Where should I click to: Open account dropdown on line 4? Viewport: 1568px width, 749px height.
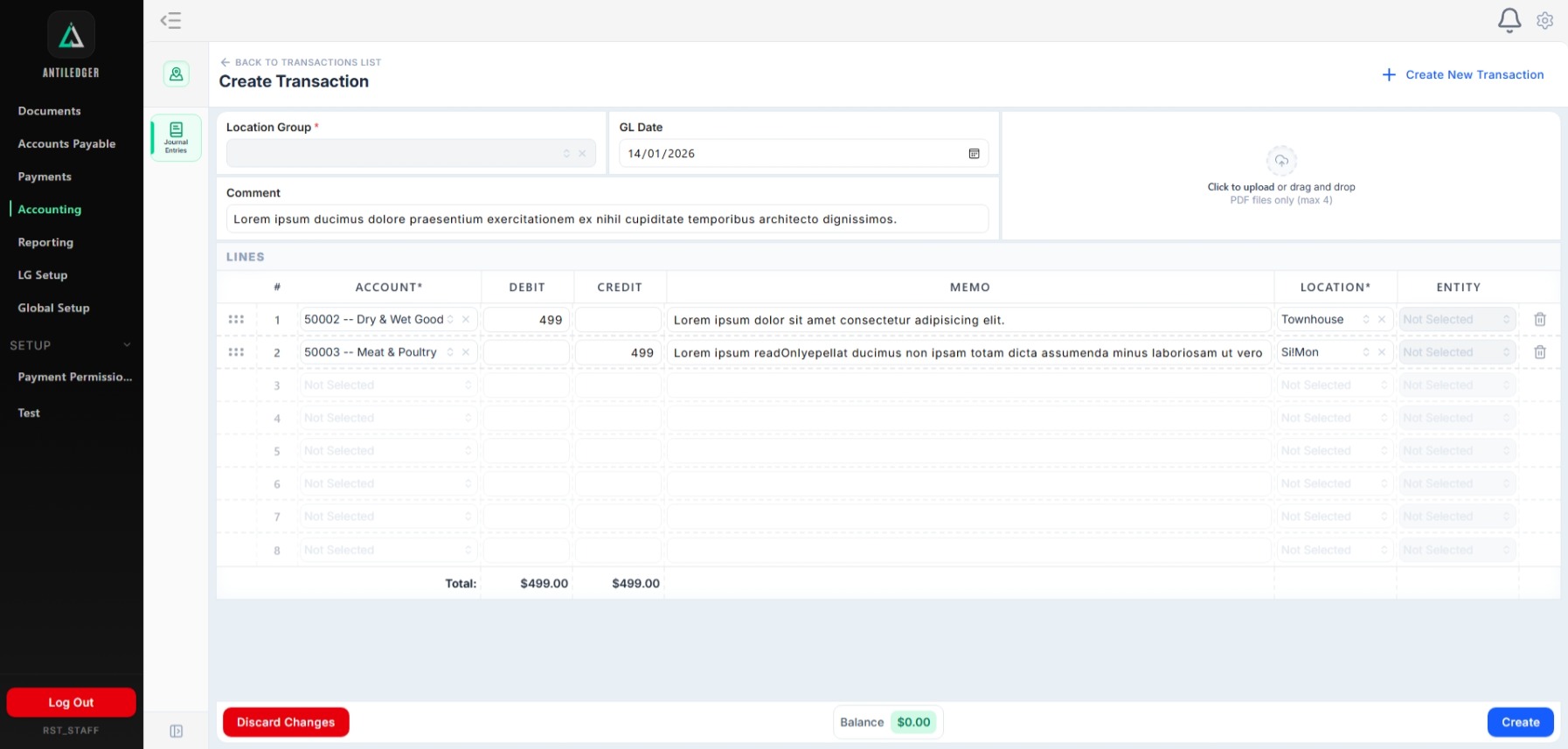click(388, 419)
